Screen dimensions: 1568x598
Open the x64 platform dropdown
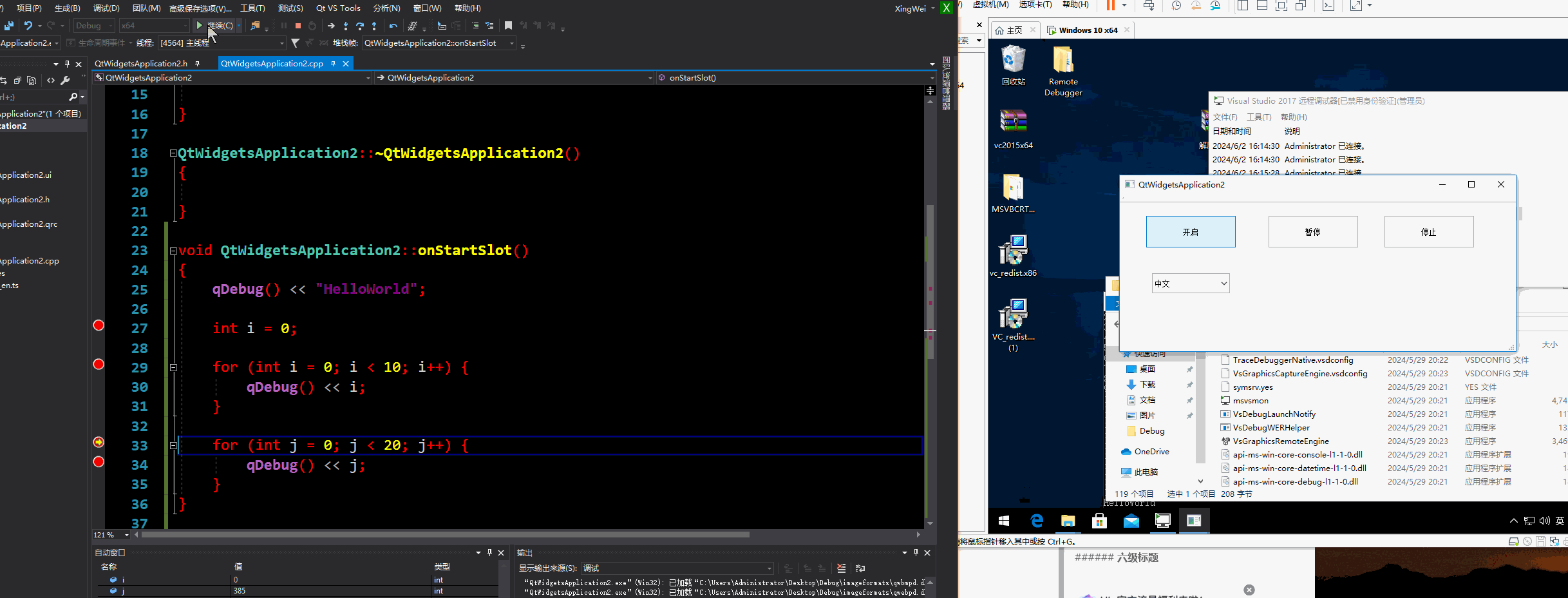coord(155,26)
